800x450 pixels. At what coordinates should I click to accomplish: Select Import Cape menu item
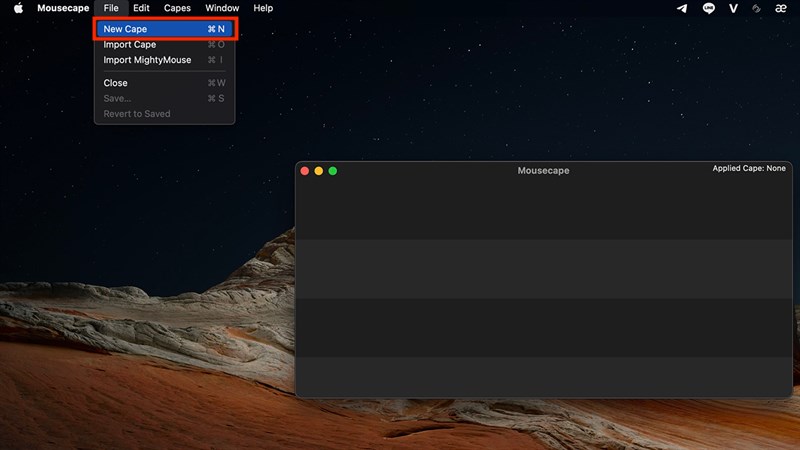[x=130, y=45]
